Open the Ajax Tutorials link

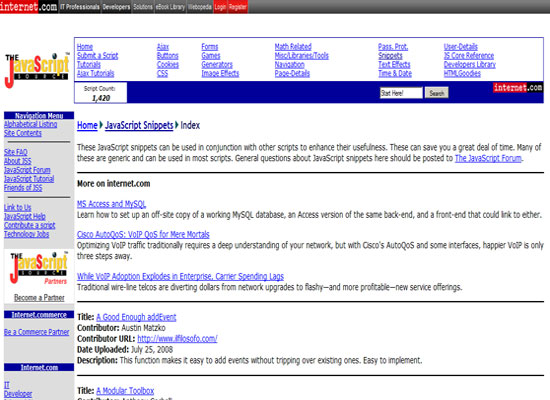pos(95,73)
